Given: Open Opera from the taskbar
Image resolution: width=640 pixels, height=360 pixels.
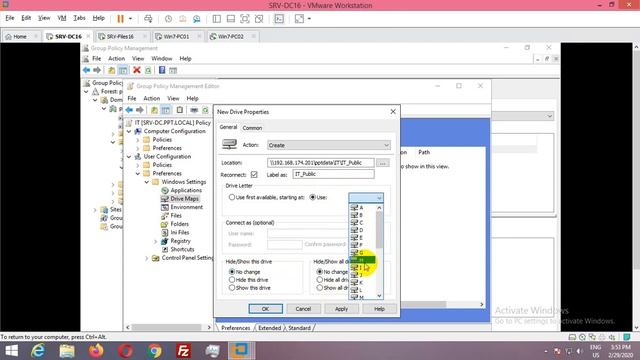Looking at the screenshot, I should [125, 351].
